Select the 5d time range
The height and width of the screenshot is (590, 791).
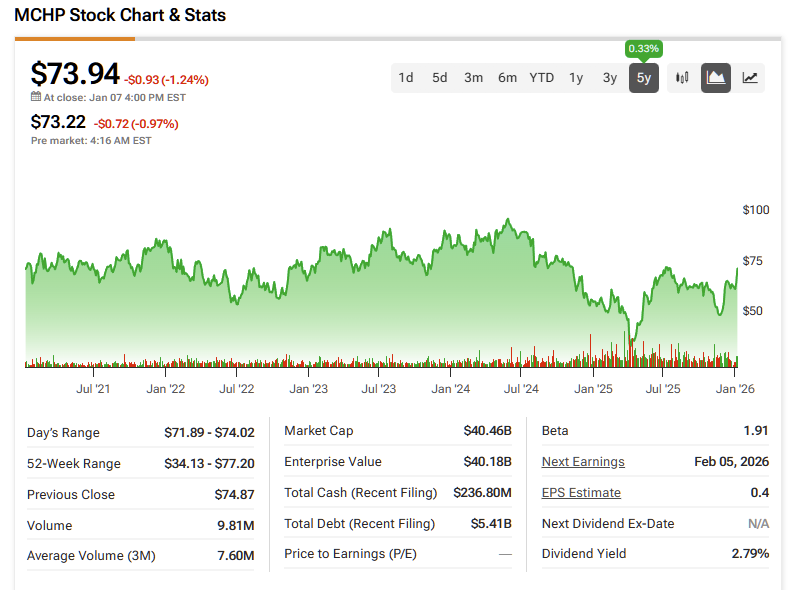pos(440,78)
